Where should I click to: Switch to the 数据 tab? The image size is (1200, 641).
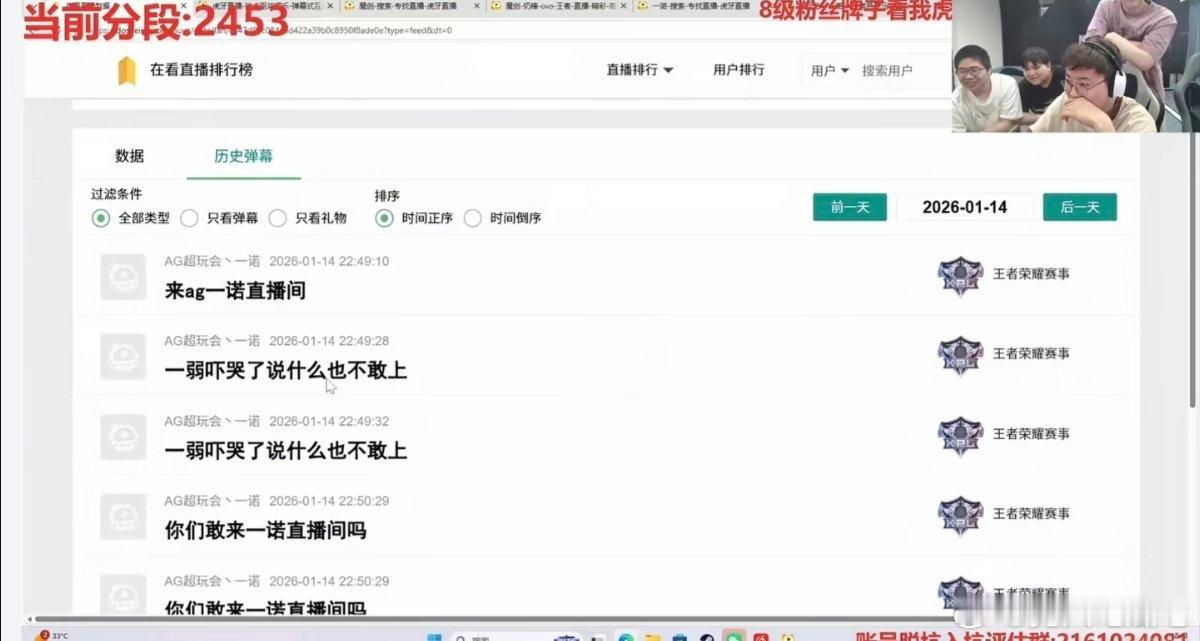(x=130, y=156)
